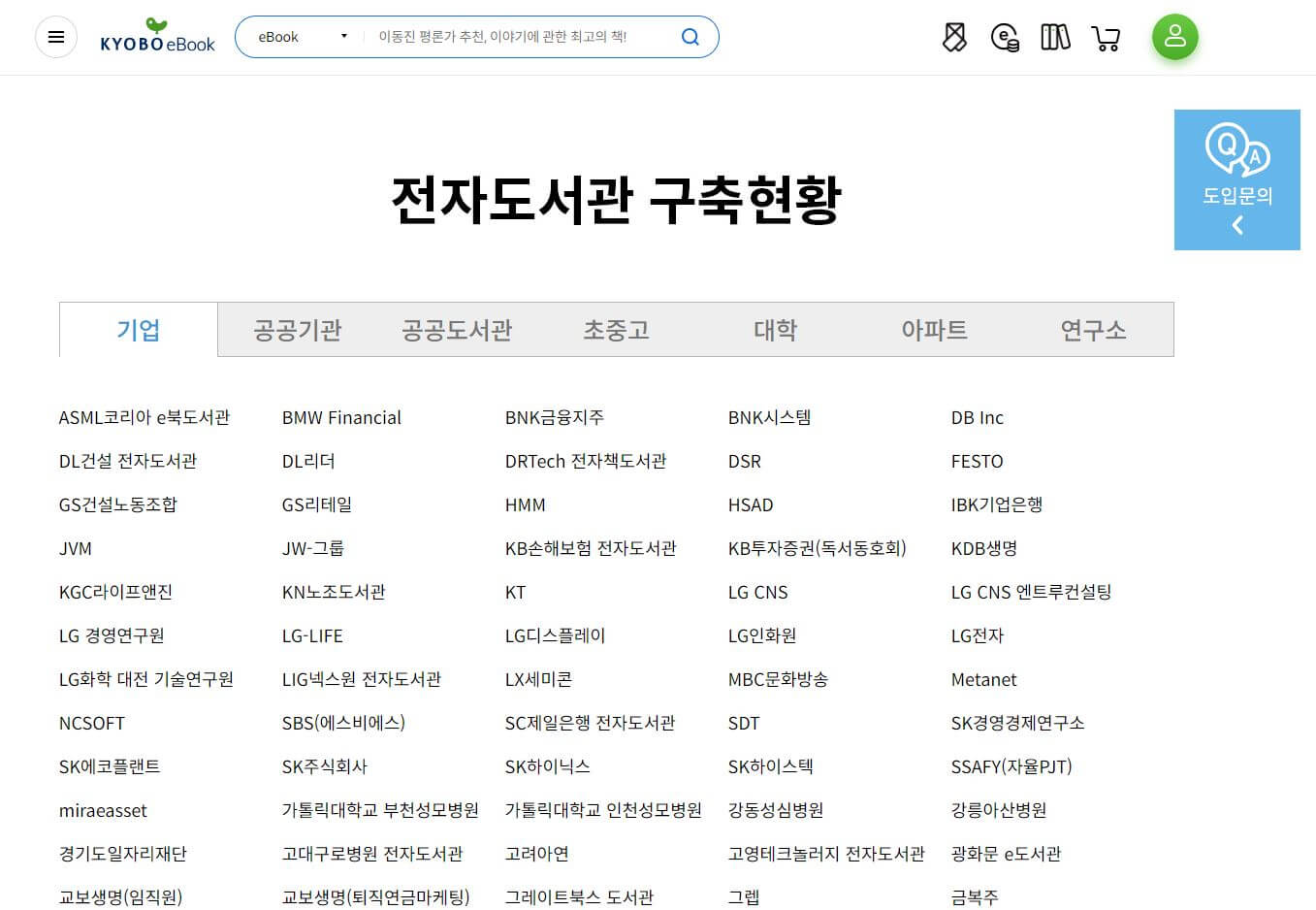Open the bookshelf library icon

pos(1055,37)
